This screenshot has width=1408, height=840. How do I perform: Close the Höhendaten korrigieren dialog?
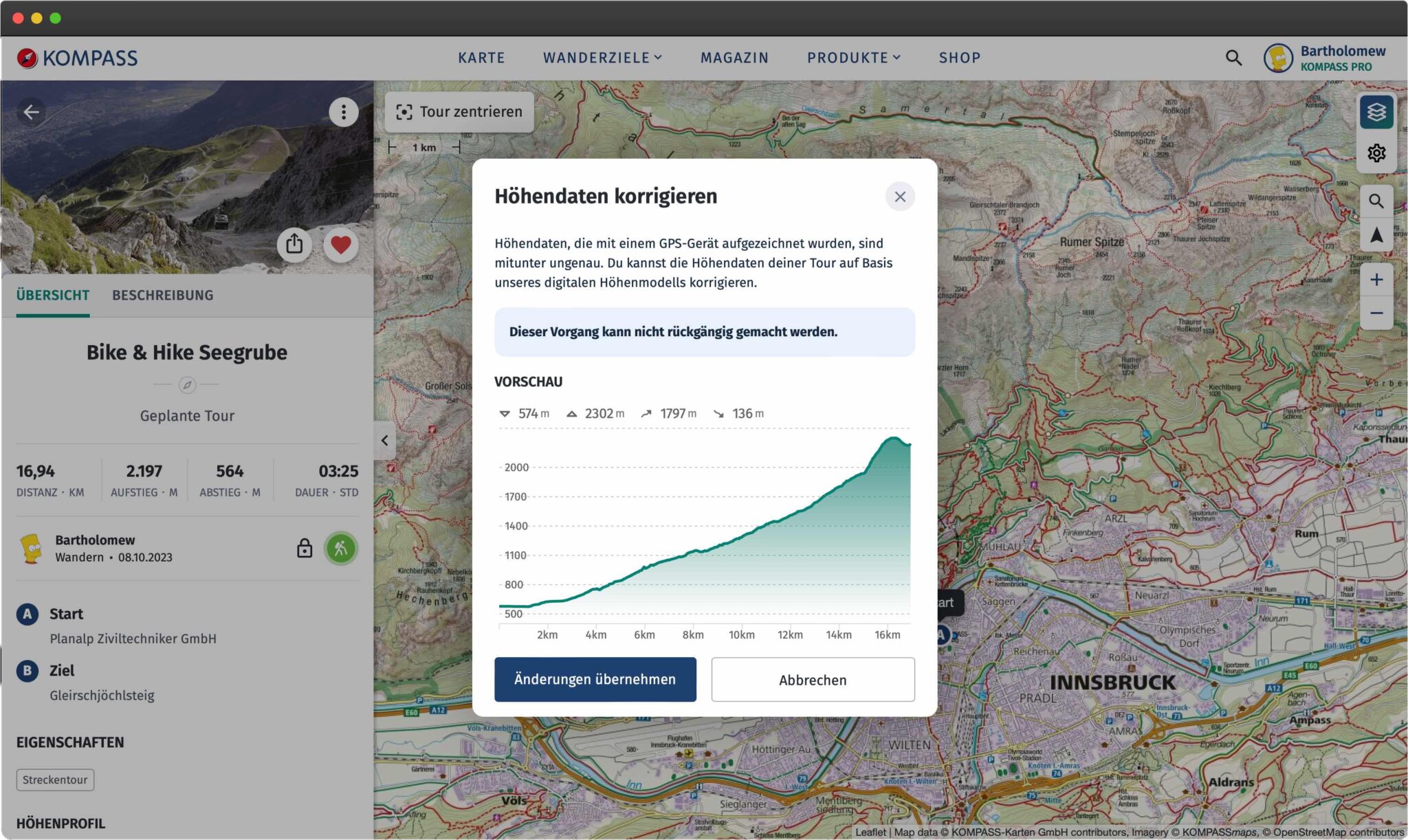tap(900, 197)
